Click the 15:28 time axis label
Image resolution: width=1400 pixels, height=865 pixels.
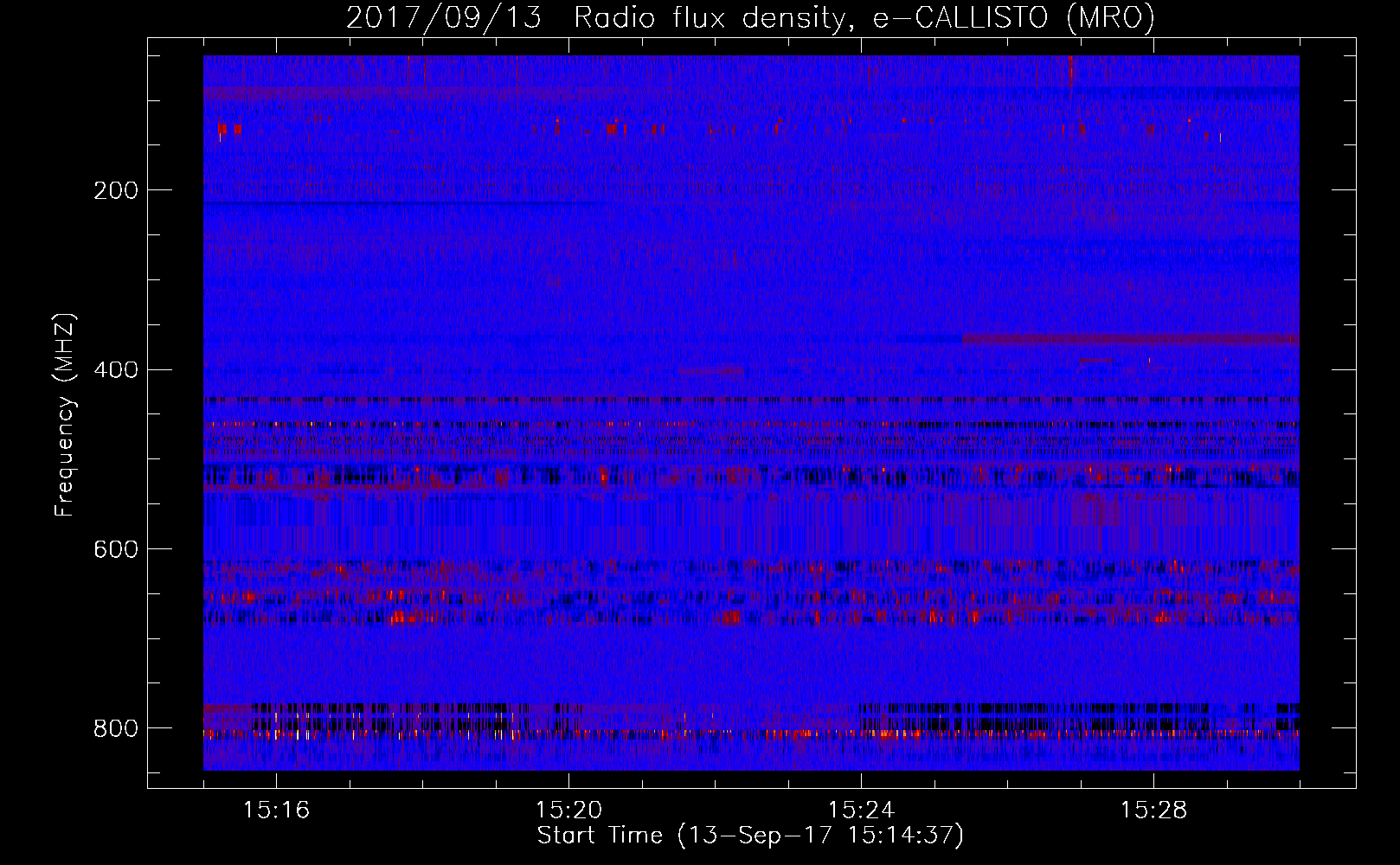click(1153, 811)
